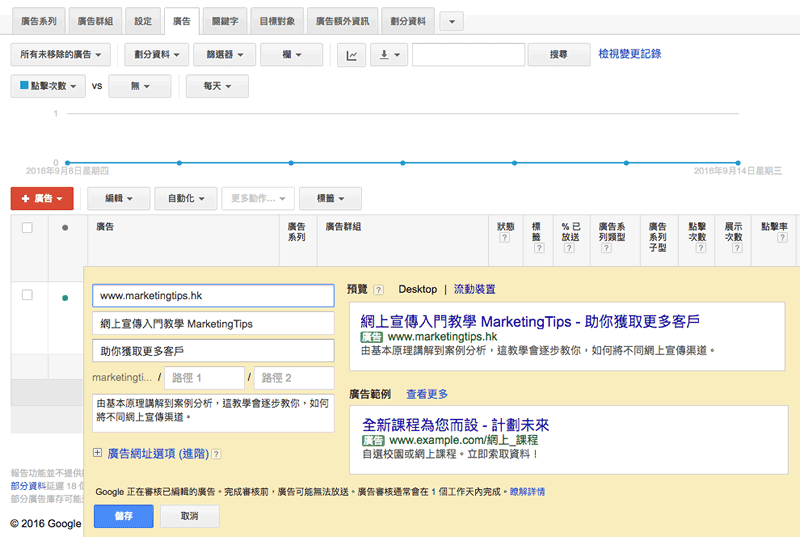Click help icon under 點擊率 column
This screenshot has width=800, height=537.
(x=782, y=238)
